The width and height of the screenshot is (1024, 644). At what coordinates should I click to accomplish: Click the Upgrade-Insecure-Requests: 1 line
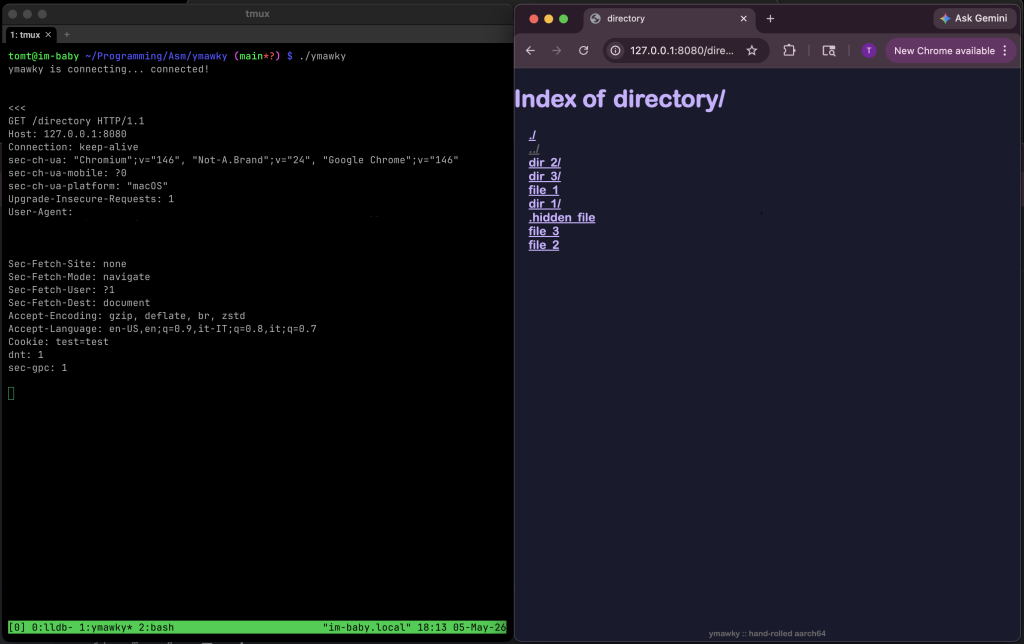91,199
